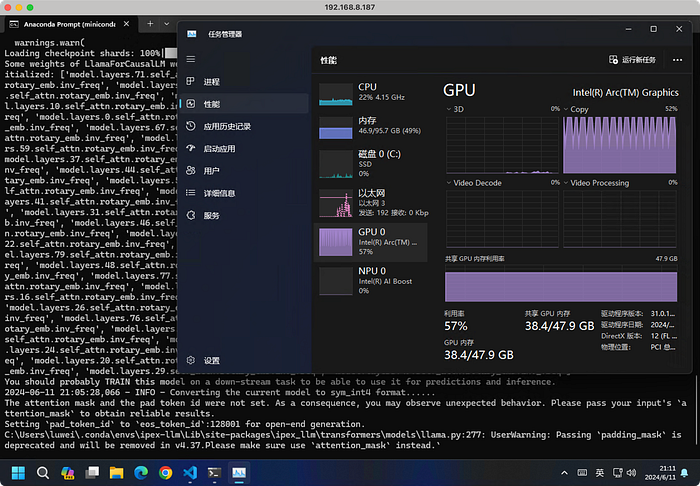The image size is (700, 486).
Task: Select the Performance (性能) page
Action: (245, 104)
